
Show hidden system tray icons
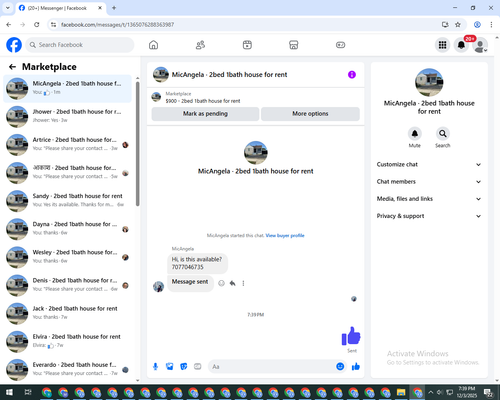click(x=430, y=392)
